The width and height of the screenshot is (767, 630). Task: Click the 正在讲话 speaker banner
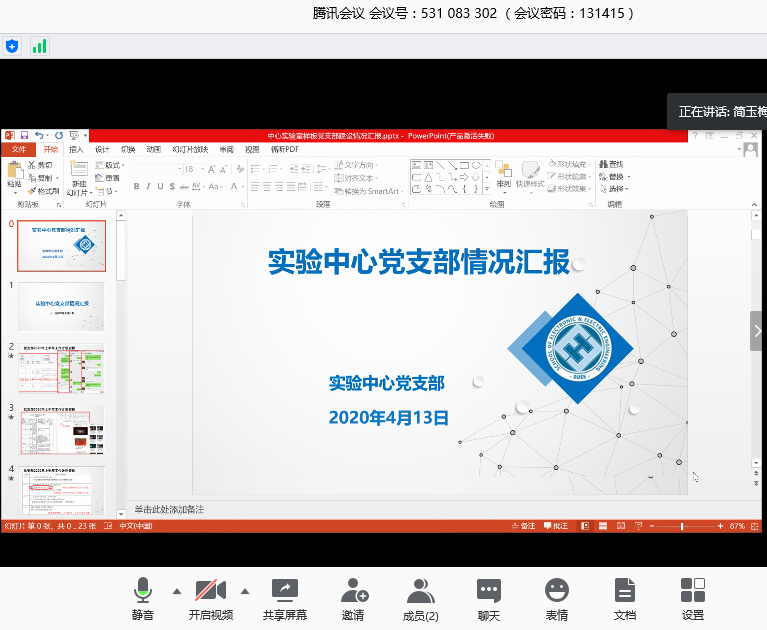click(x=716, y=111)
